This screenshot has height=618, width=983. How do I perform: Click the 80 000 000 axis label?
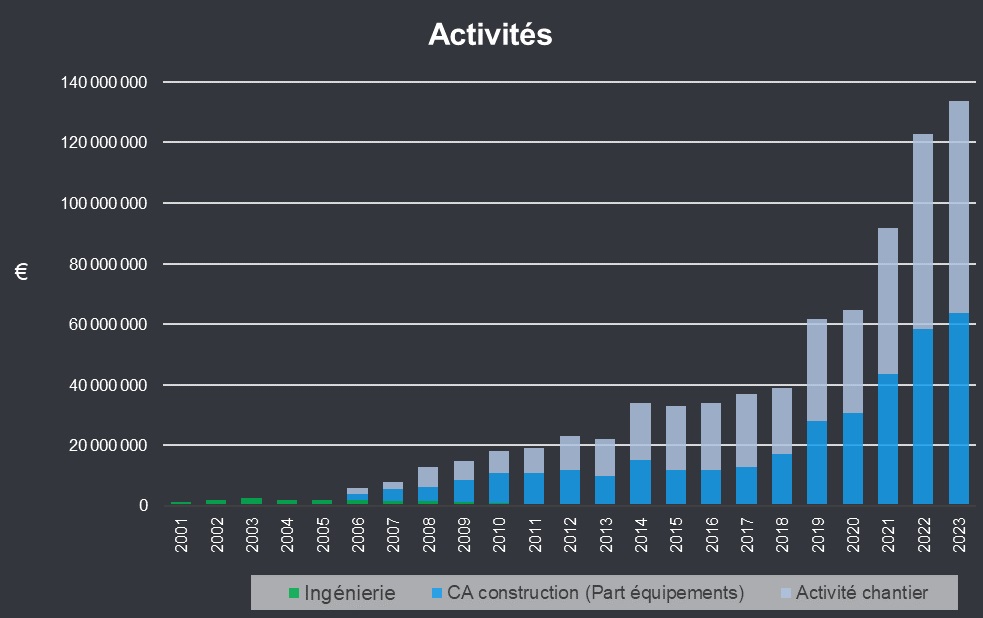(x=108, y=264)
